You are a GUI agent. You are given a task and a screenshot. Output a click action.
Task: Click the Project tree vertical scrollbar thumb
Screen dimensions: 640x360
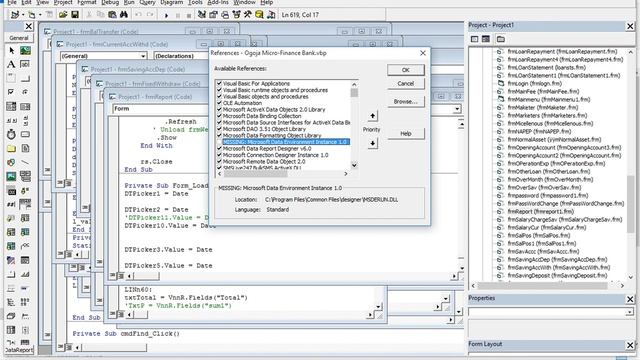click(631, 204)
